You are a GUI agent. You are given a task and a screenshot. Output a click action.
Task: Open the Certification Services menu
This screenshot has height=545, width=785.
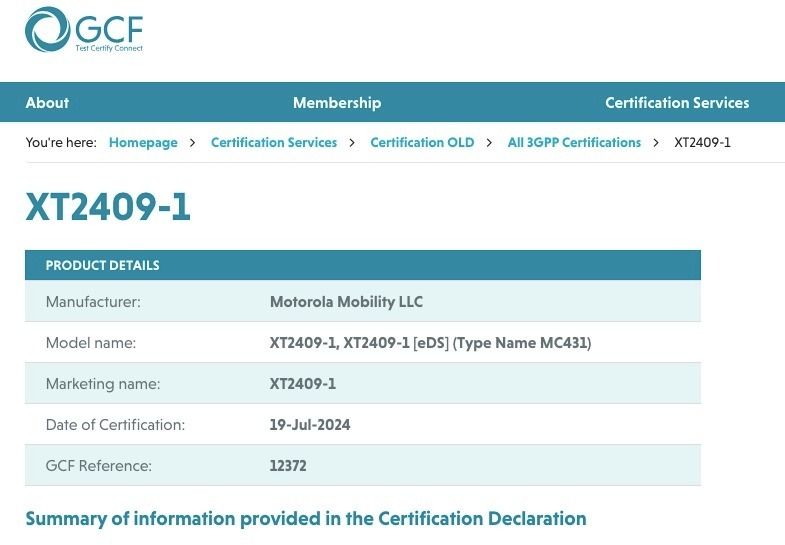(x=677, y=103)
